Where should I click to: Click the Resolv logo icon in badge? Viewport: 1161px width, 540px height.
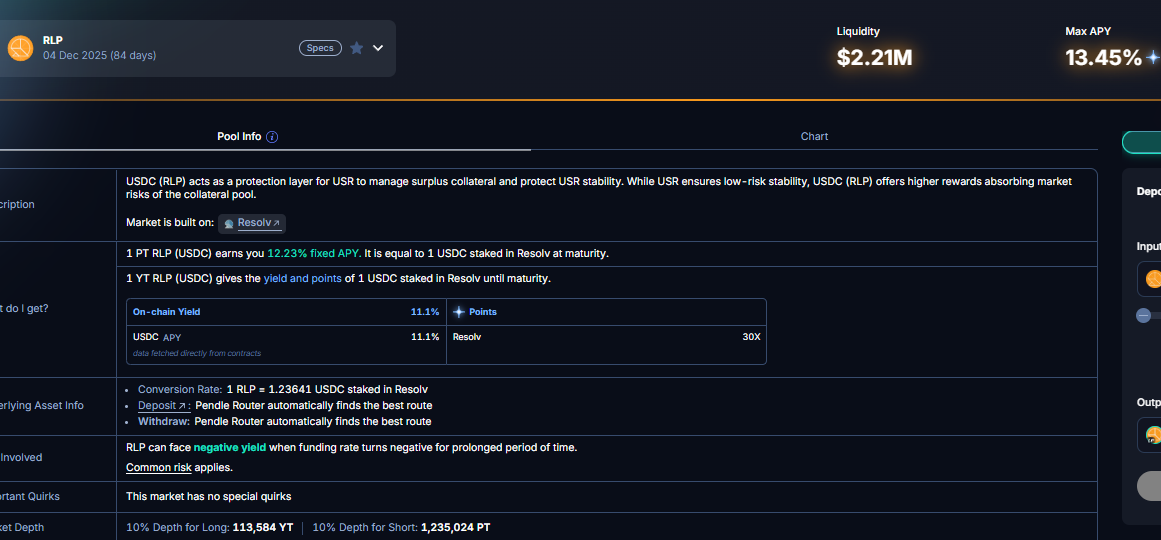pyautogui.click(x=229, y=223)
